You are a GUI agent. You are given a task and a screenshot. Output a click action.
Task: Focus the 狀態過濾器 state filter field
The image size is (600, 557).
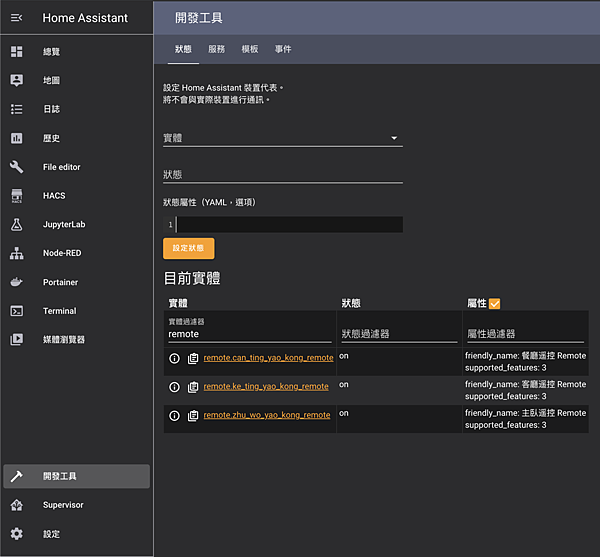(399, 334)
